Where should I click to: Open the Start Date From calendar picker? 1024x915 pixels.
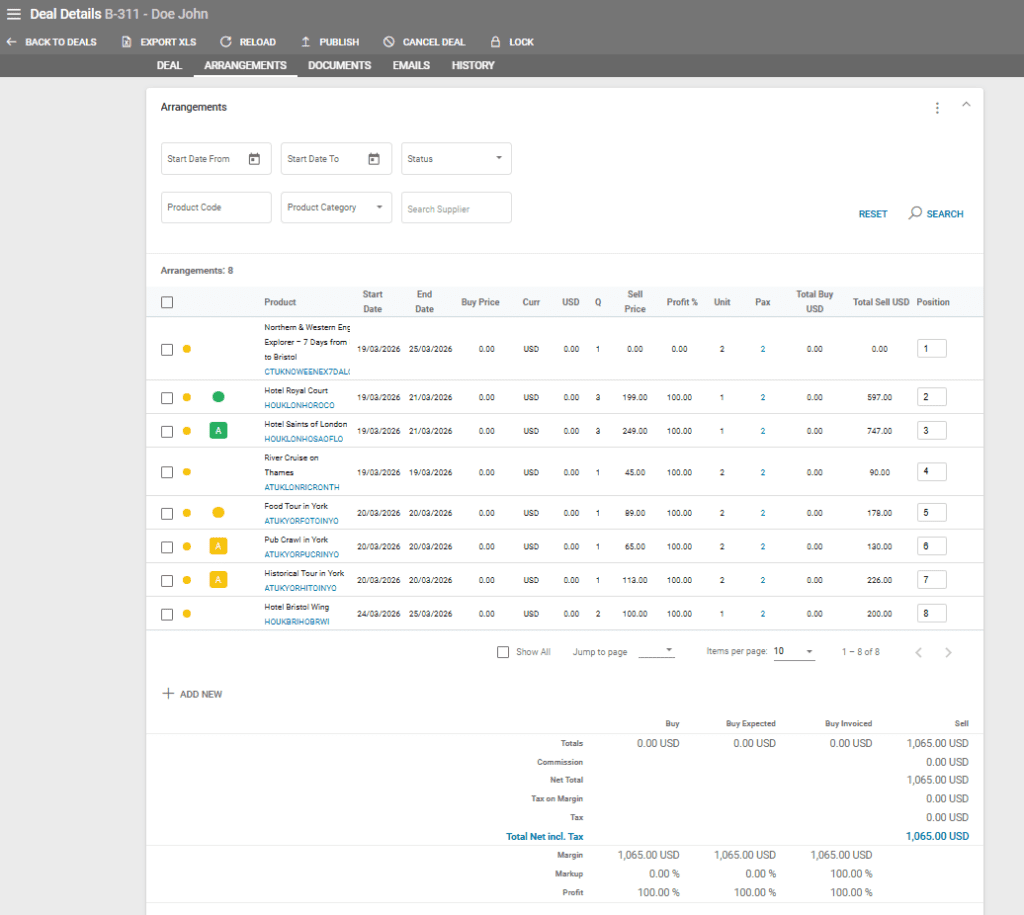pyautogui.click(x=254, y=159)
